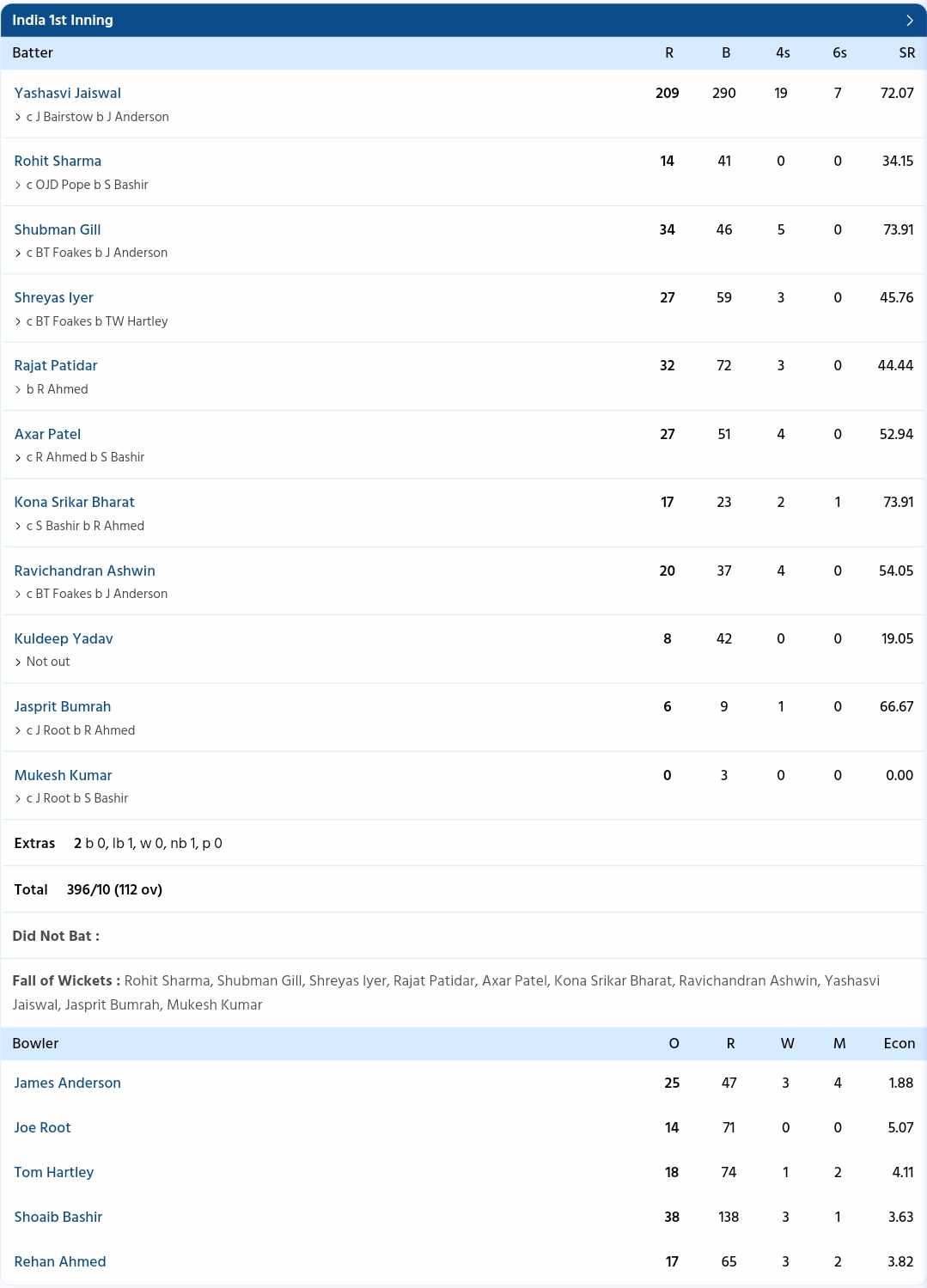Viewport: 927px width, 1288px height.
Task: Click the chevron beside Axar Patel's dismissal
Action: coord(18,457)
